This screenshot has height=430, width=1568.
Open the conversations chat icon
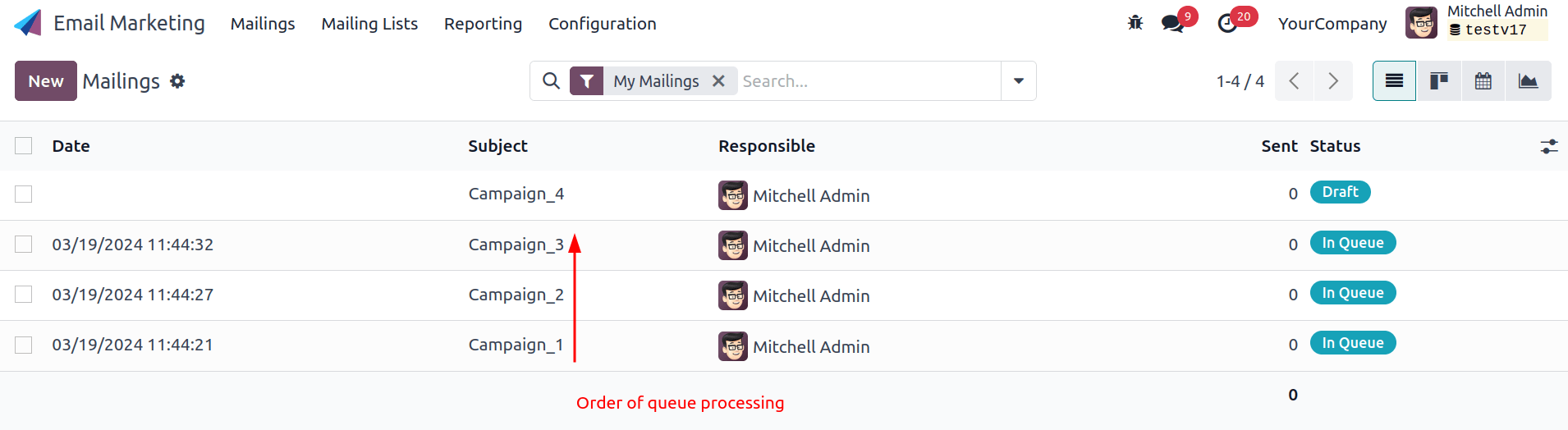[1173, 23]
